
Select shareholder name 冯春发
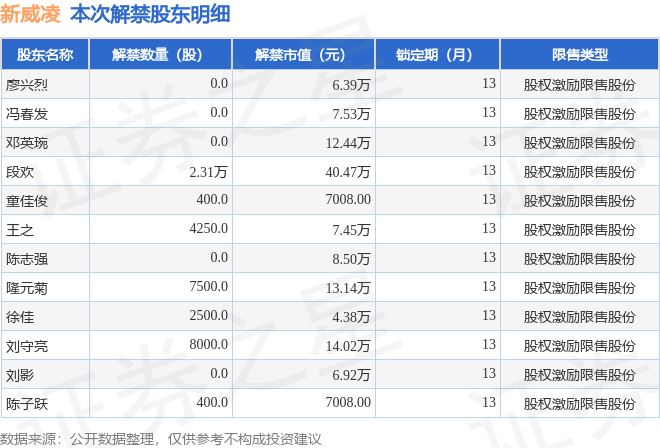point(27,114)
